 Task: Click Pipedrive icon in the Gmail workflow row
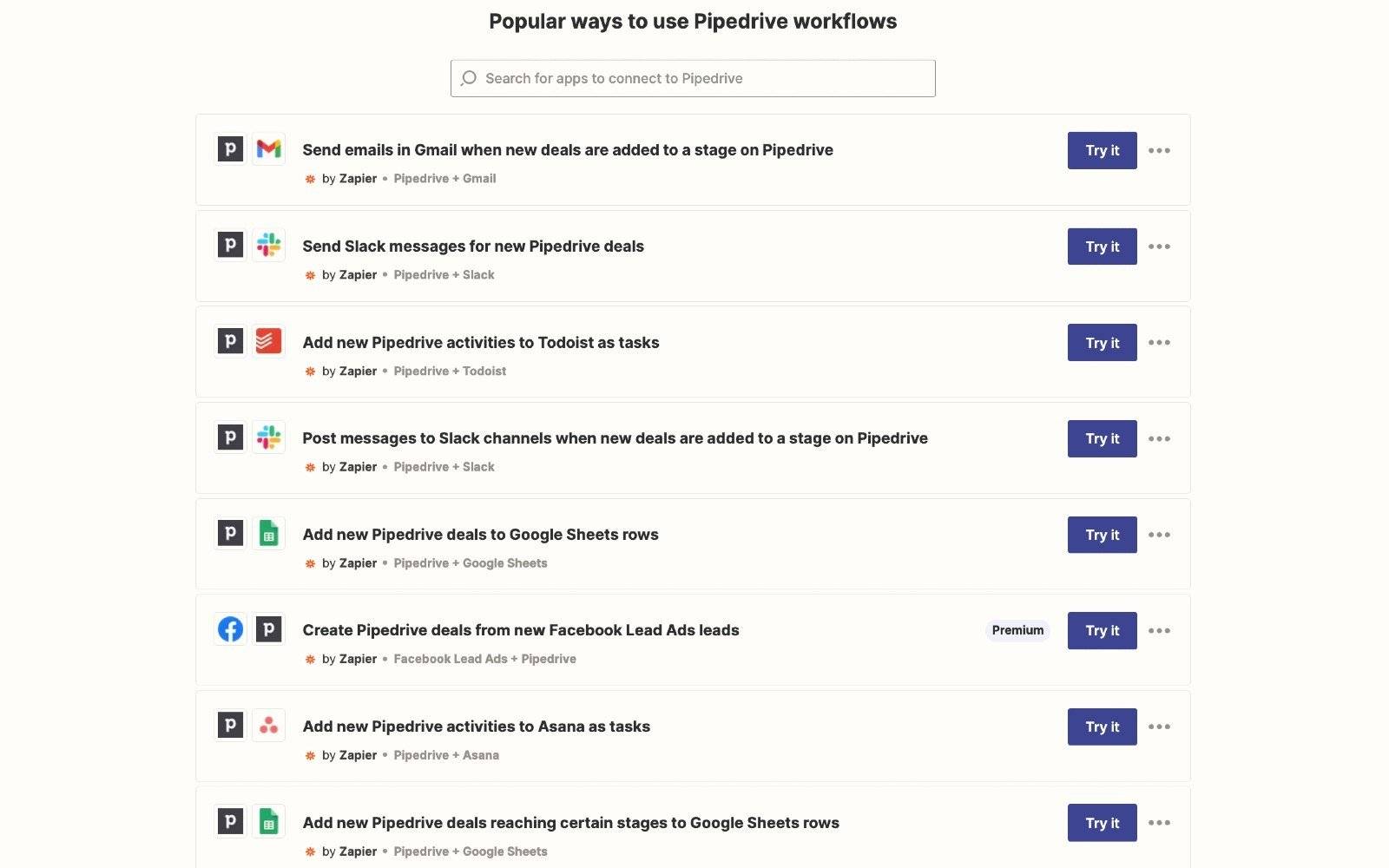pyautogui.click(x=230, y=149)
